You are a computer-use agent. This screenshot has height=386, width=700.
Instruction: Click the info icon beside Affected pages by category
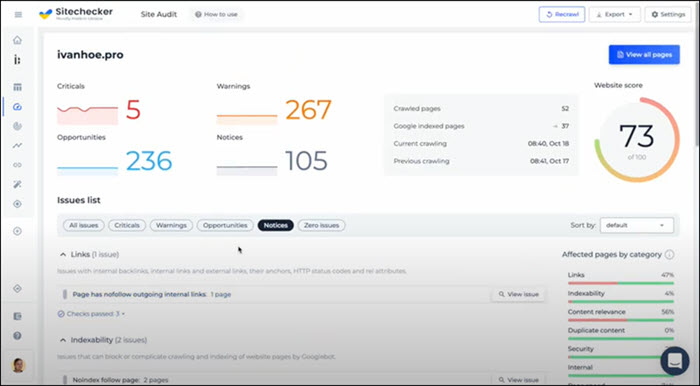669,254
